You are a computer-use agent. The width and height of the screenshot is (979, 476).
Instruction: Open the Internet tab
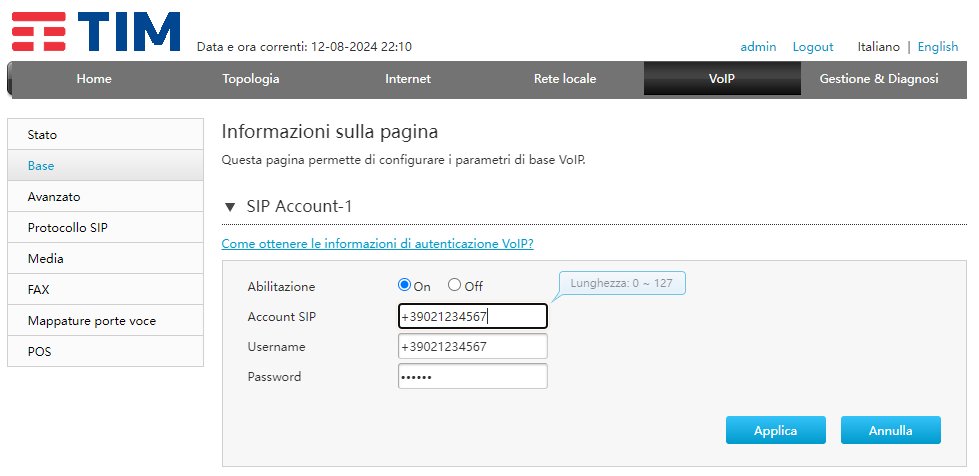click(x=408, y=79)
